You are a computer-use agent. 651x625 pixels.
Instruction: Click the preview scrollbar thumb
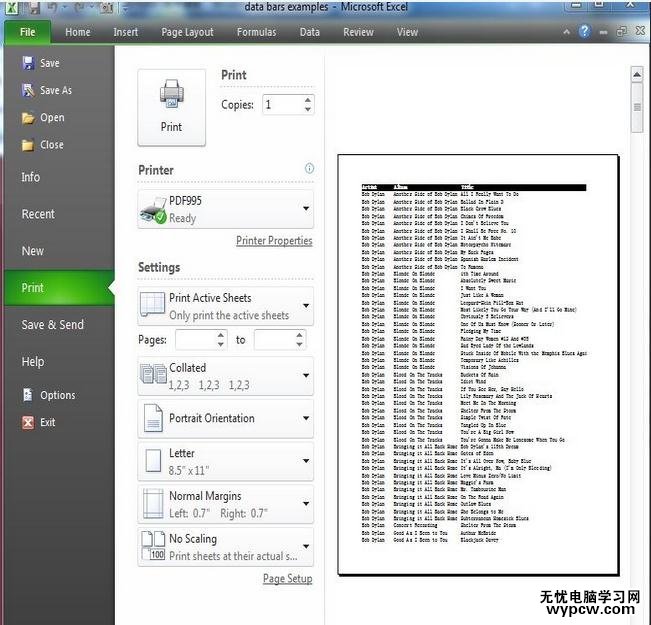pos(637,108)
